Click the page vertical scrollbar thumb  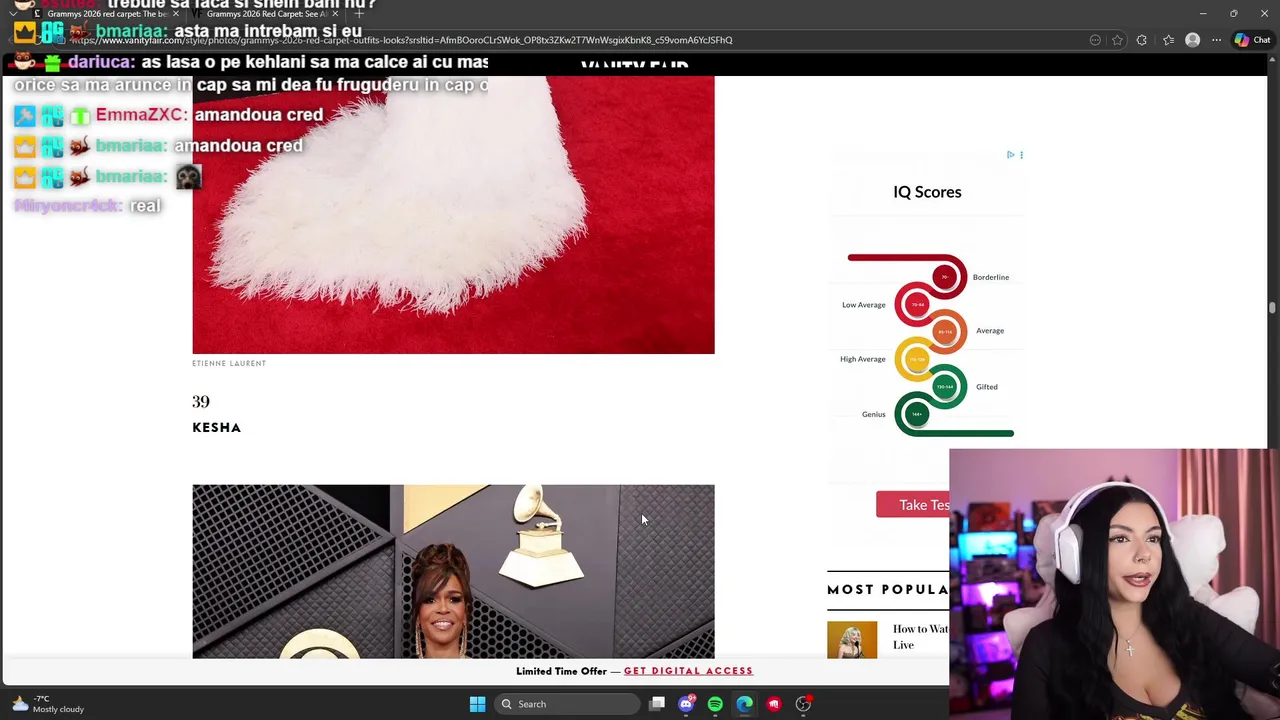[x=1272, y=309]
